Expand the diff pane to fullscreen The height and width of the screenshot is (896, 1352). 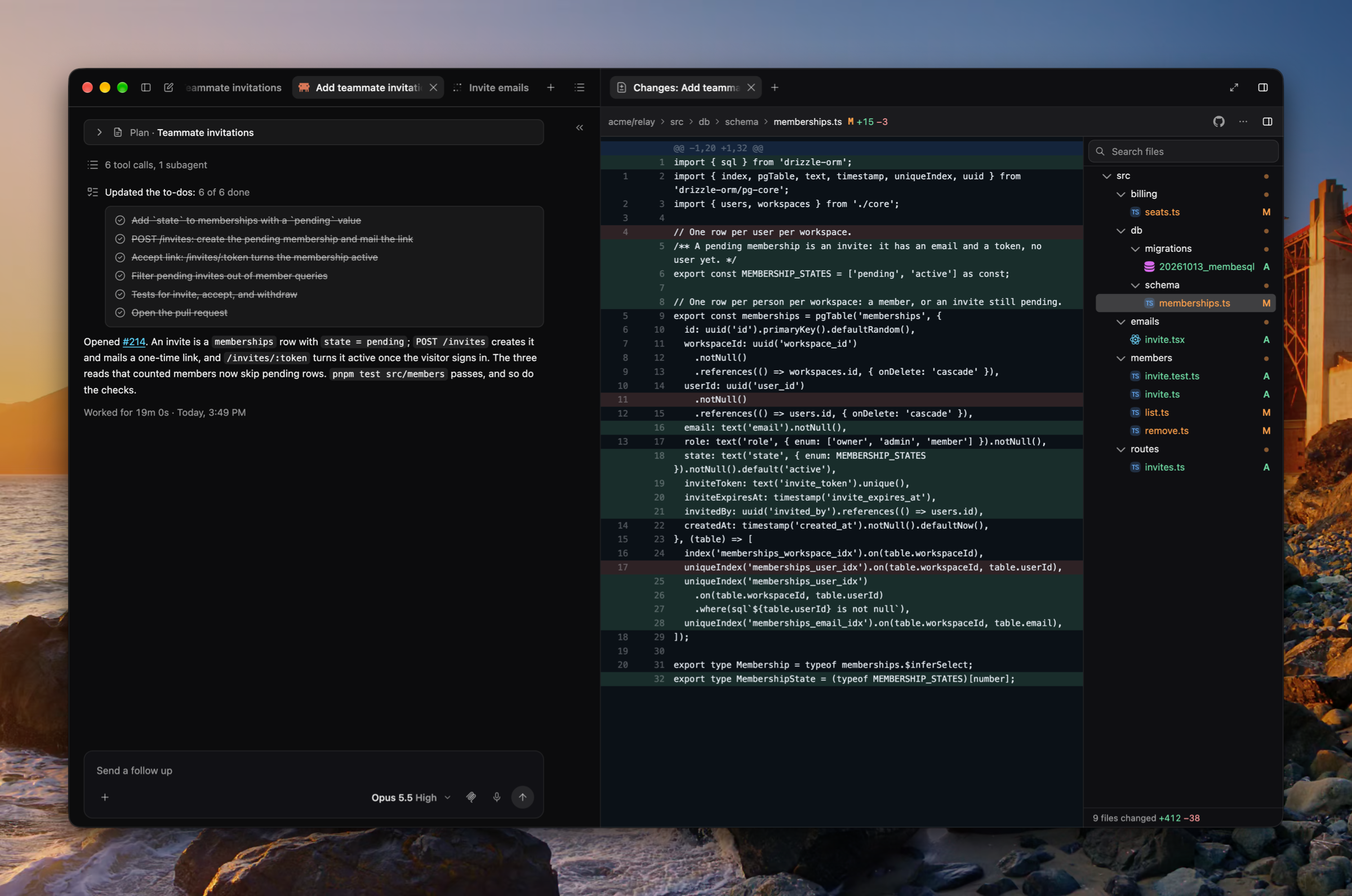tap(1234, 87)
